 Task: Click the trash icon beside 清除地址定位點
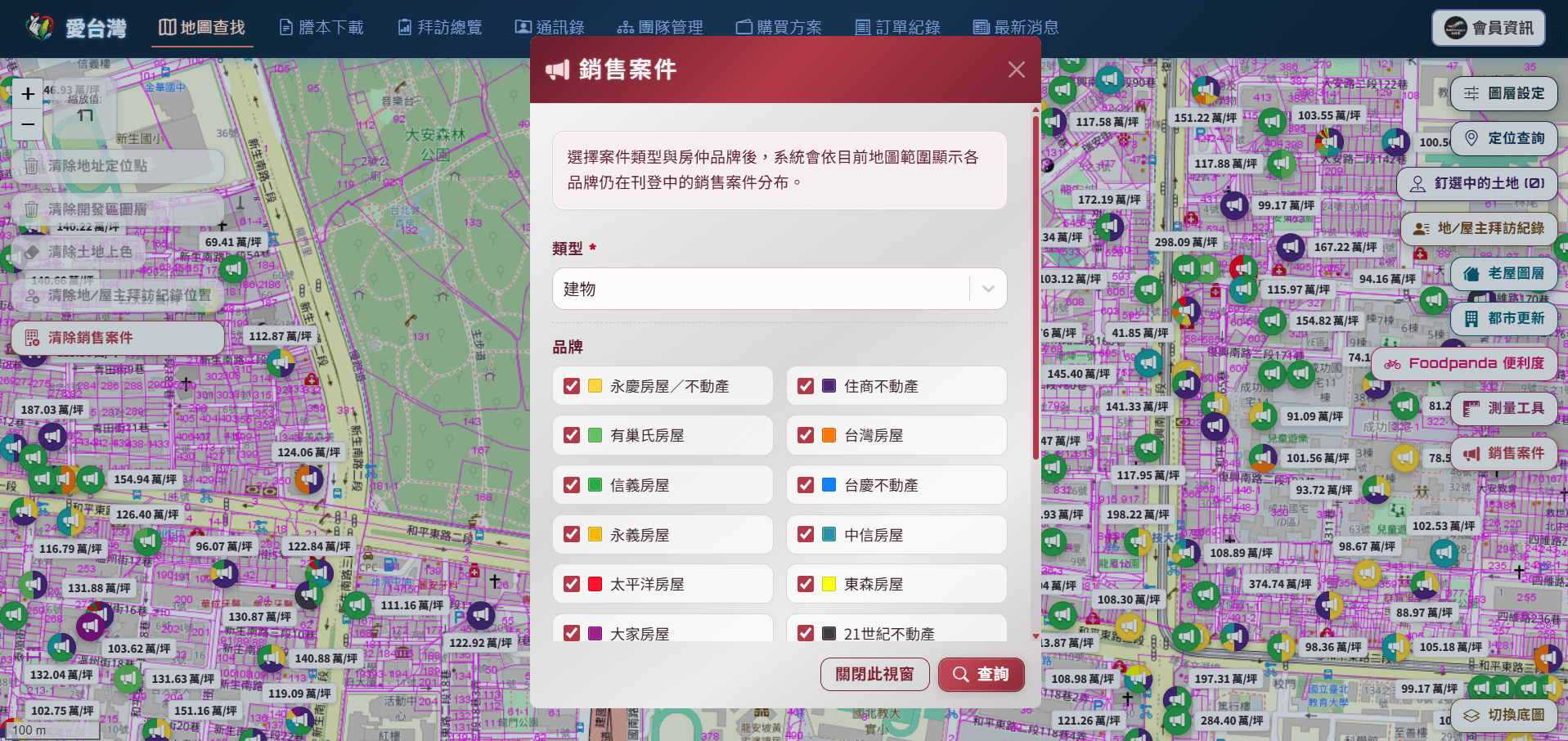coord(31,166)
